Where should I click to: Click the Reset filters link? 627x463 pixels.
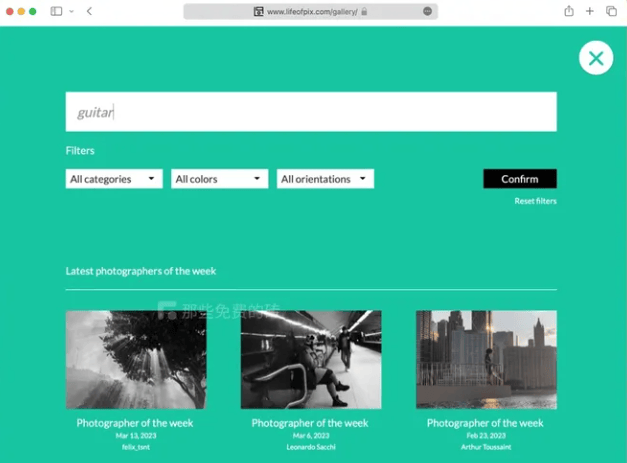pyautogui.click(x=535, y=201)
